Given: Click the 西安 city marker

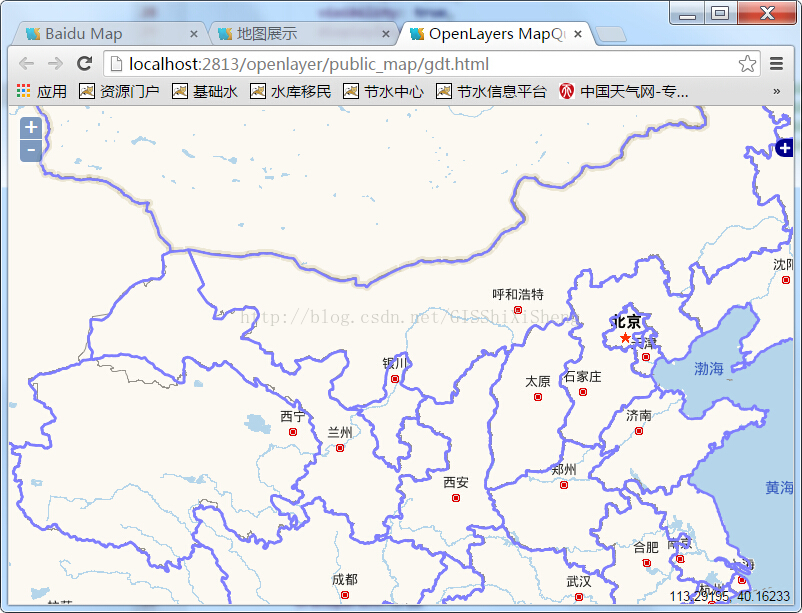Looking at the screenshot, I should 456,498.
